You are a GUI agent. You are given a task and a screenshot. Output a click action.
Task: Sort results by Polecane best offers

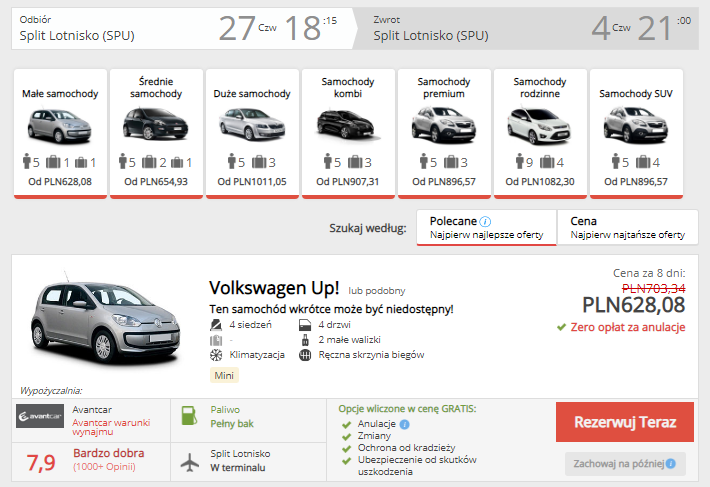[x=486, y=228]
